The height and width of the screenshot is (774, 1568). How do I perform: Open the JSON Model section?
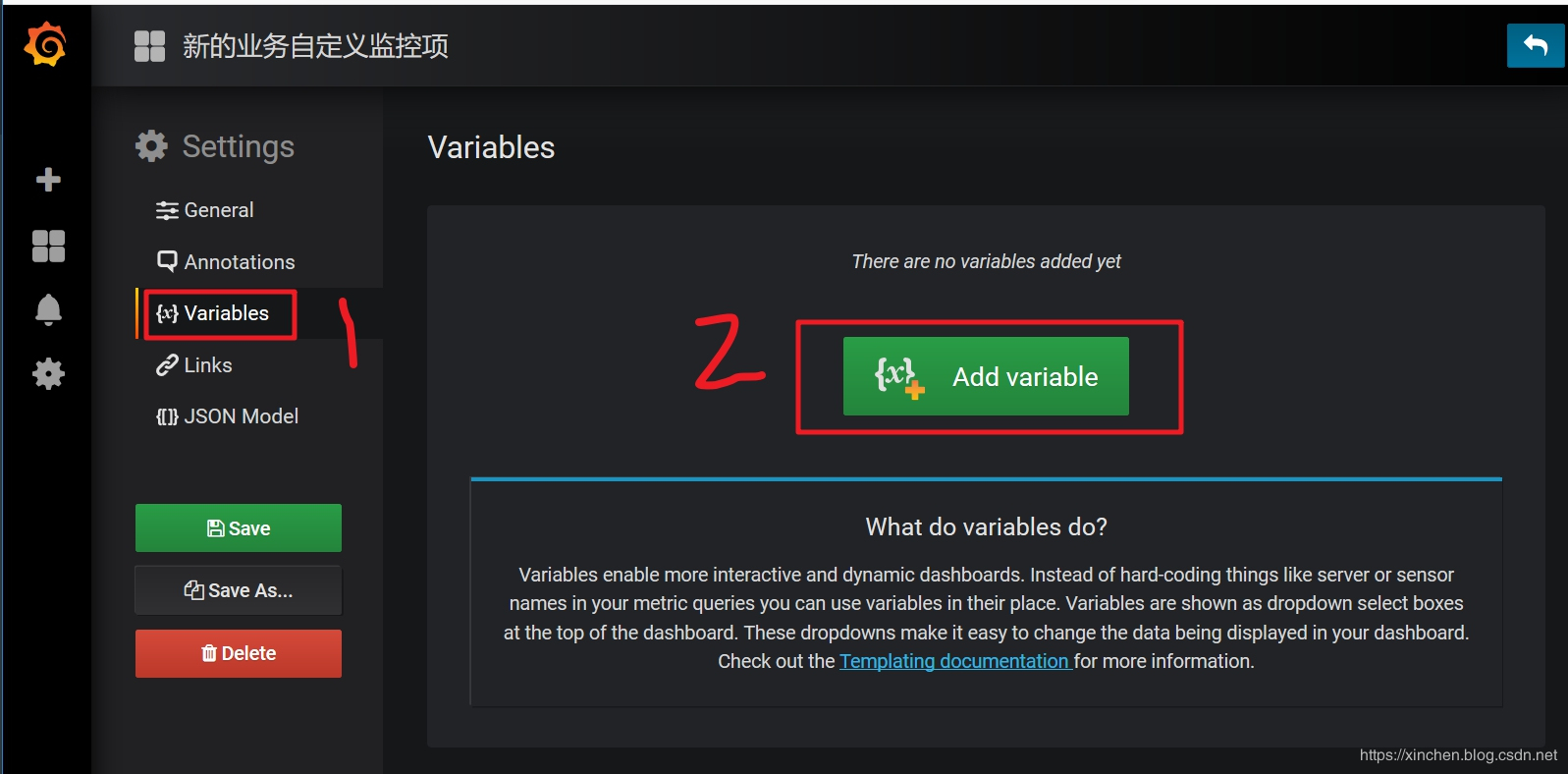(227, 416)
